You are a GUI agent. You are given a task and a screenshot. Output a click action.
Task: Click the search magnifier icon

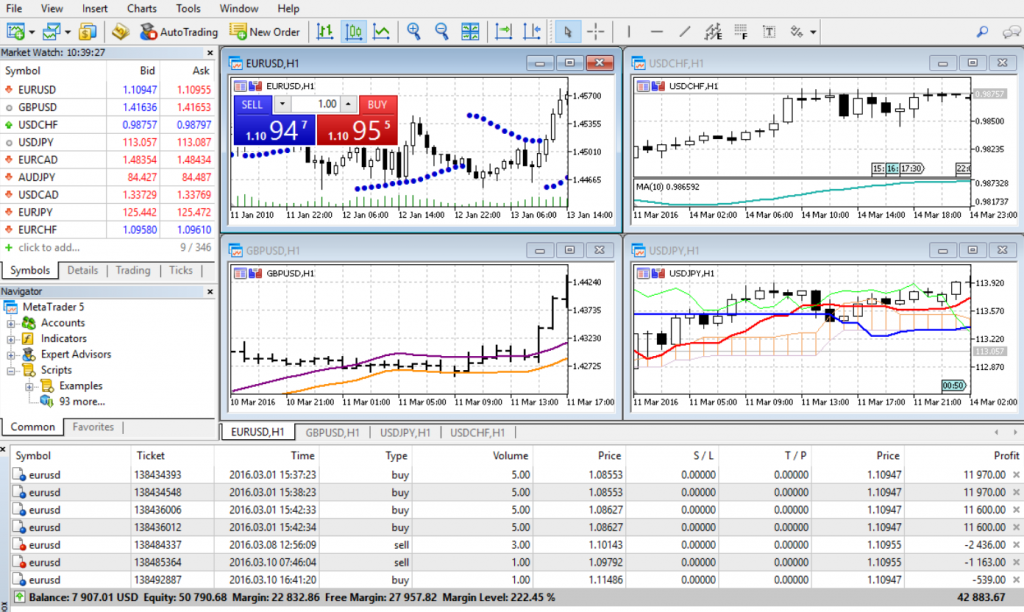pyautogui.click(x=983, y=32)
